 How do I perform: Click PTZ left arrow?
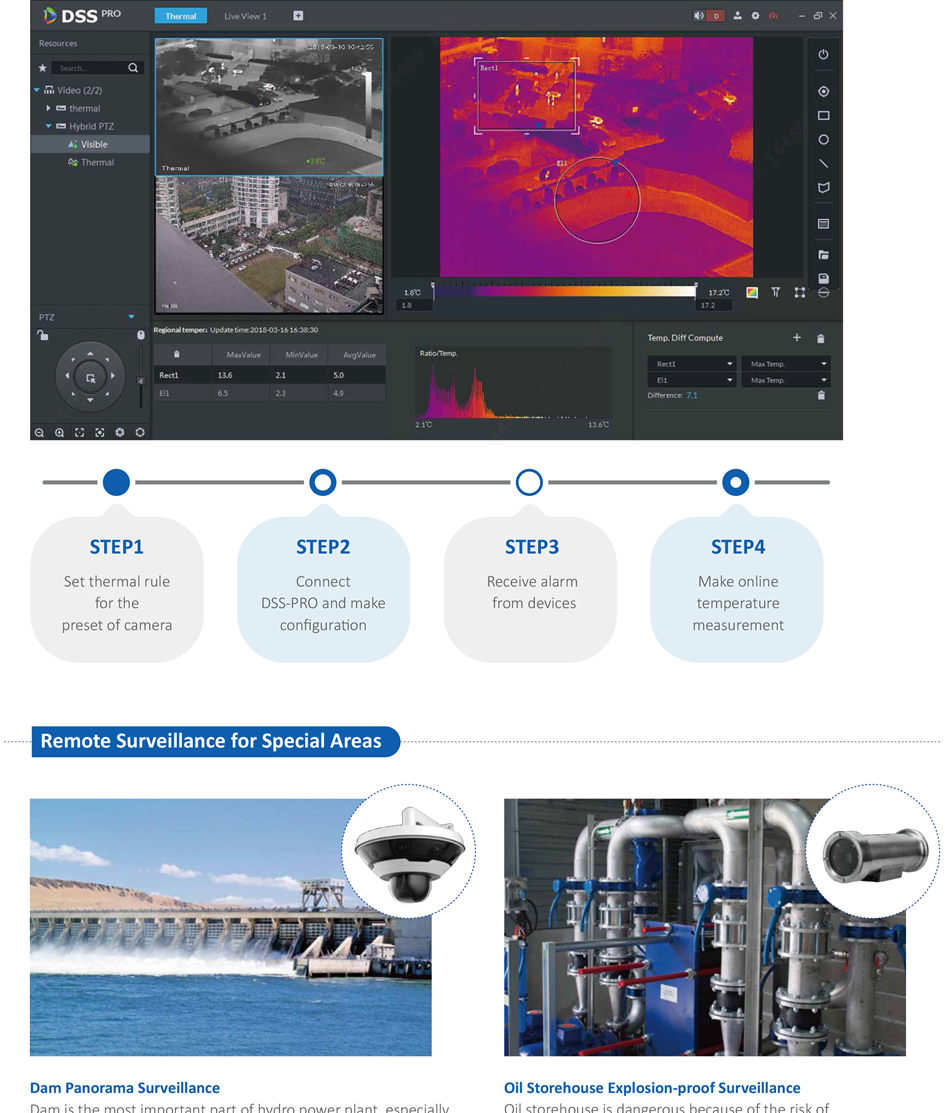pos(67,376)
